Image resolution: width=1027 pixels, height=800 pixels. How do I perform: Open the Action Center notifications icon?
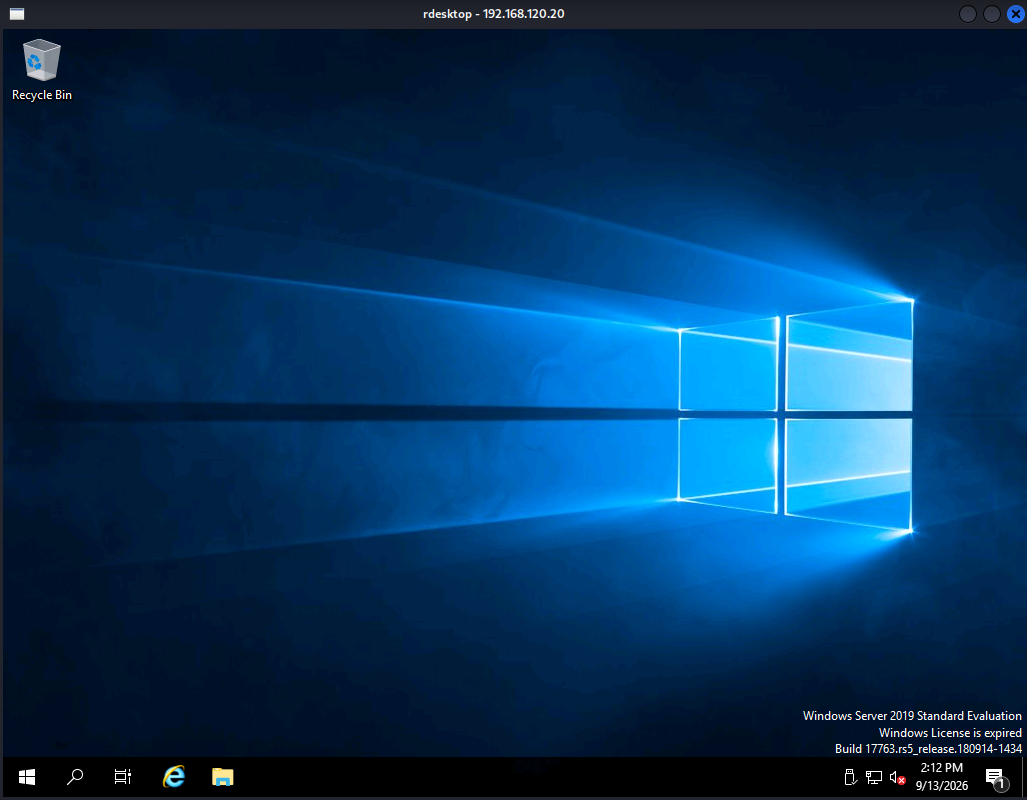click(x=996, y=778)
